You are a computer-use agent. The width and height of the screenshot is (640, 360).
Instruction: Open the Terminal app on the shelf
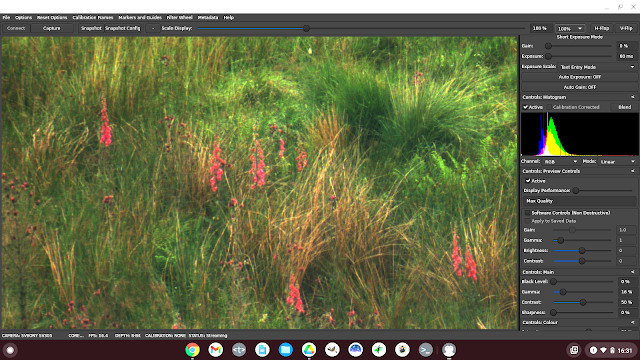(x=426, y=350)
